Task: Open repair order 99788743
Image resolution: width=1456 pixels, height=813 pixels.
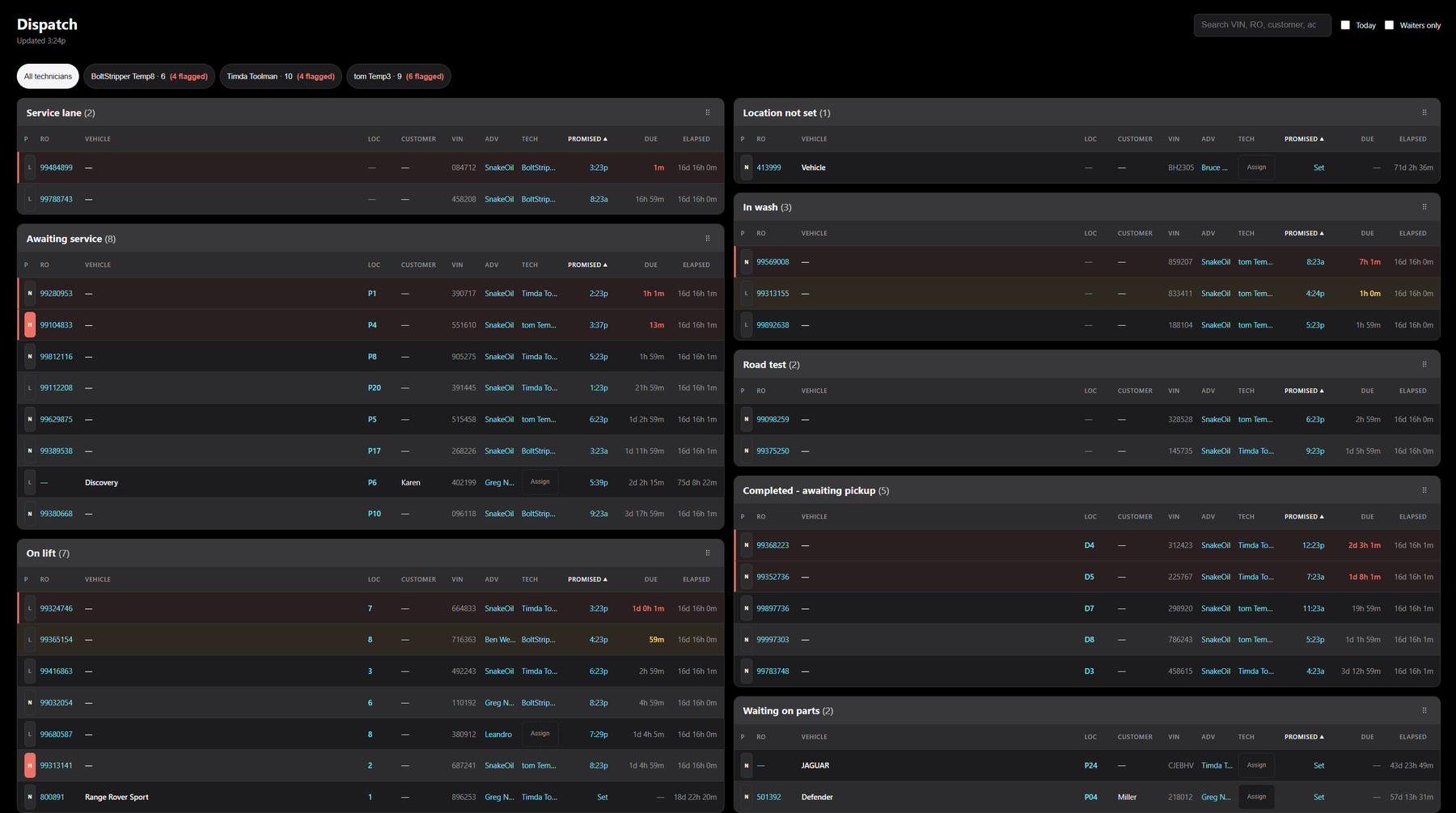Action: pos(56,199)
